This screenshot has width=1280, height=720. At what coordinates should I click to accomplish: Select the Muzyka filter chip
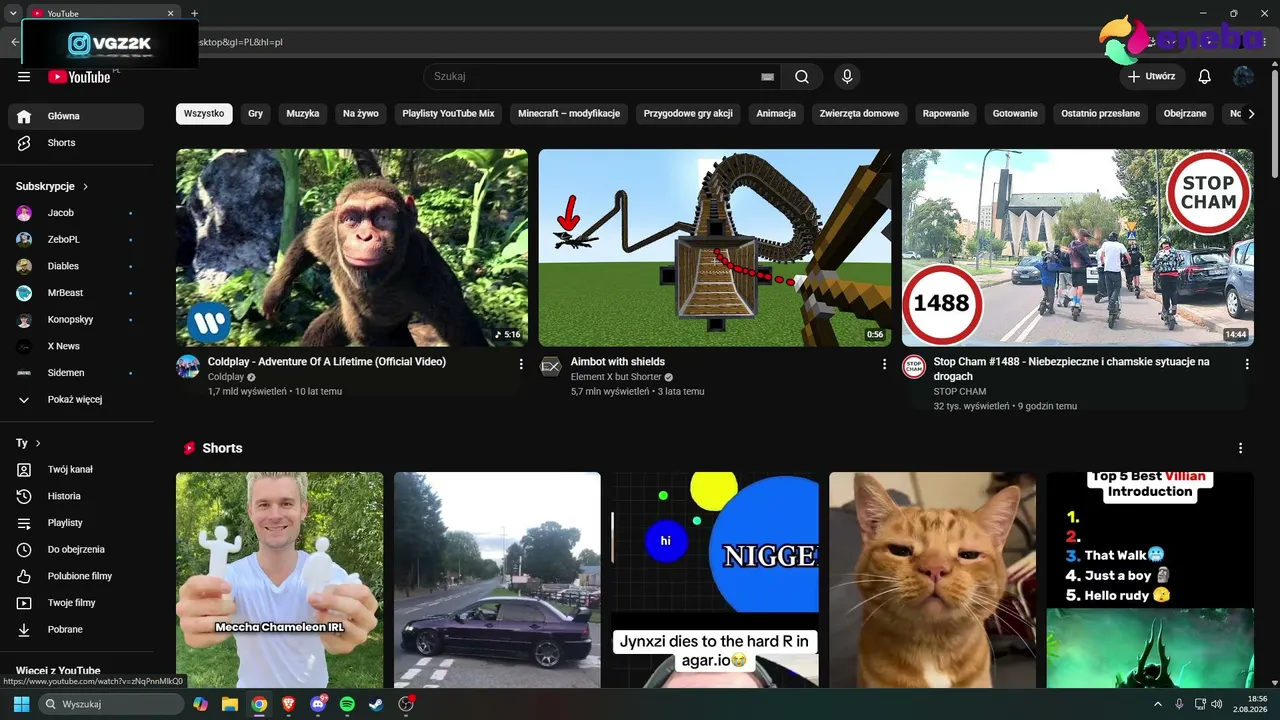pos(303,114)
